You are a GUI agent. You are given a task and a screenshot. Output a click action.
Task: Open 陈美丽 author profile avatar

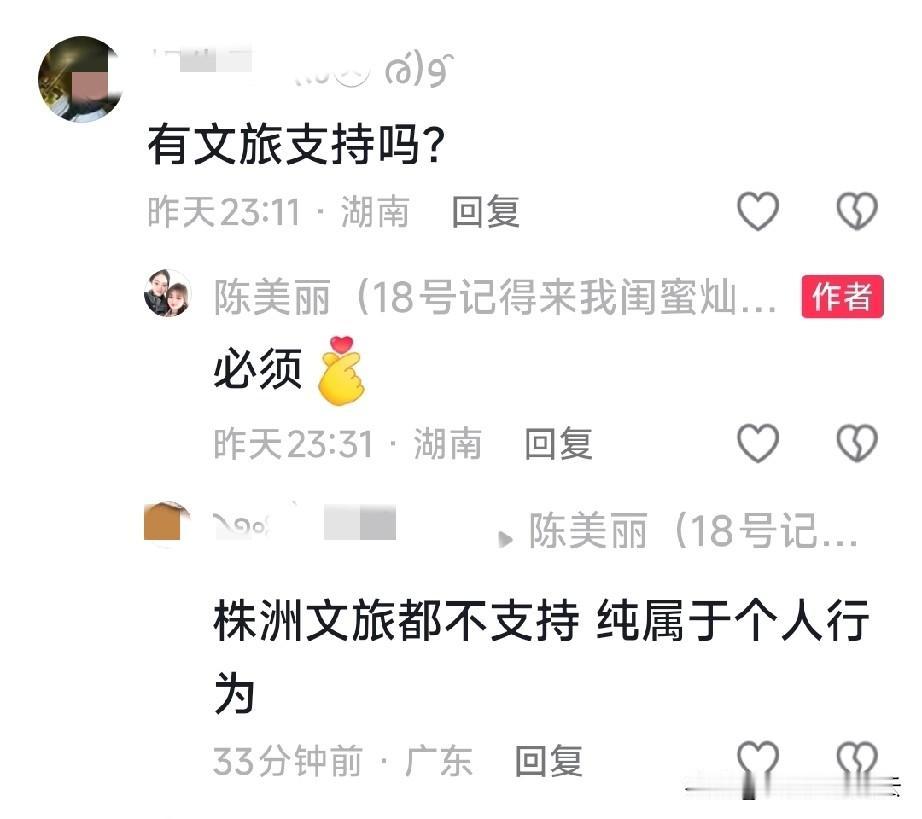[168, 293]
